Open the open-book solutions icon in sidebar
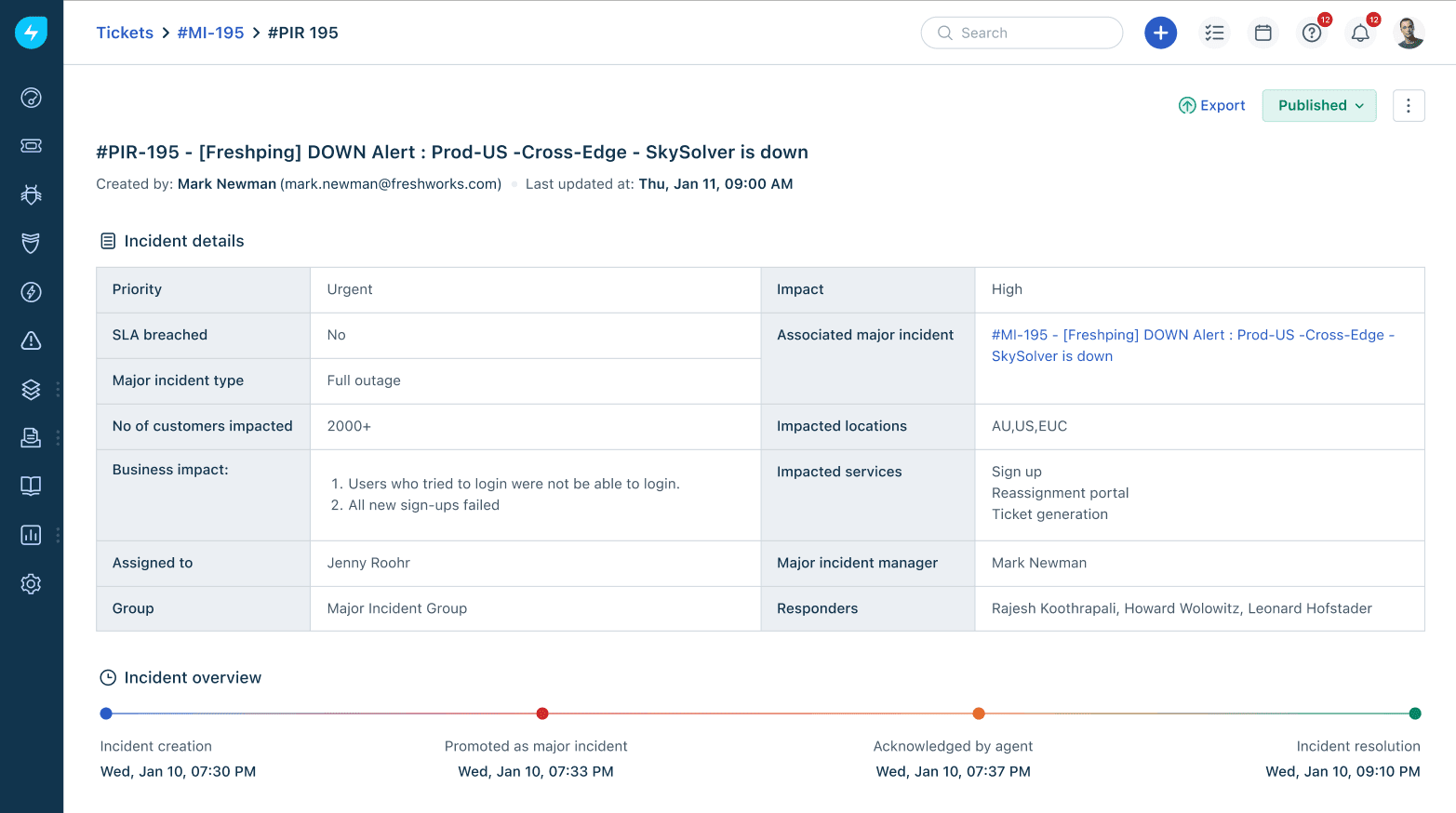The image size is (1456, 813). tap(31, 486)
